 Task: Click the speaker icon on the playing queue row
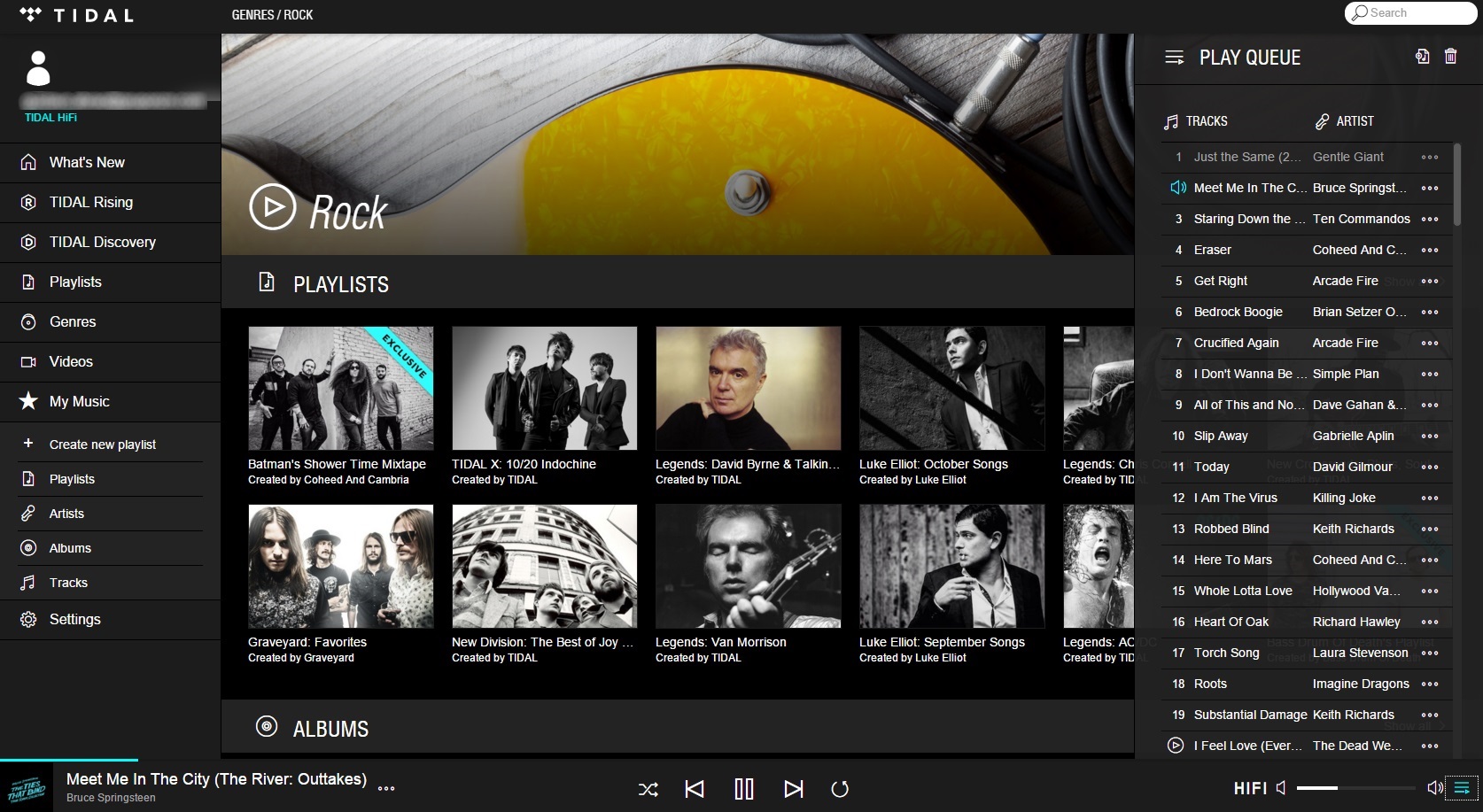tap(1178, 188)
